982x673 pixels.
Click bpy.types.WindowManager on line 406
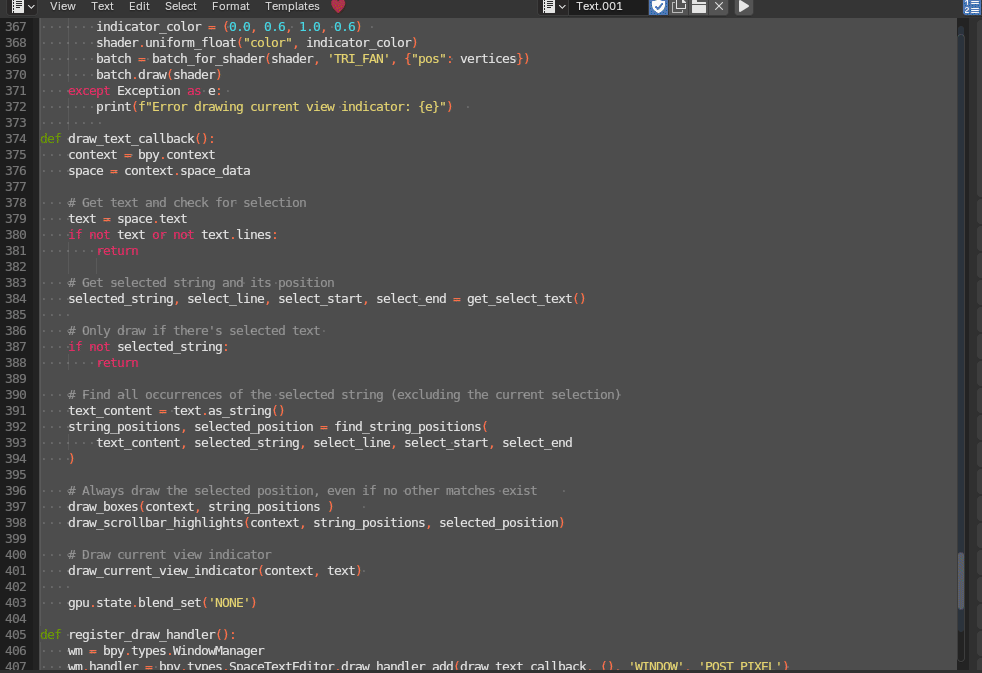[x=183, y=650]
